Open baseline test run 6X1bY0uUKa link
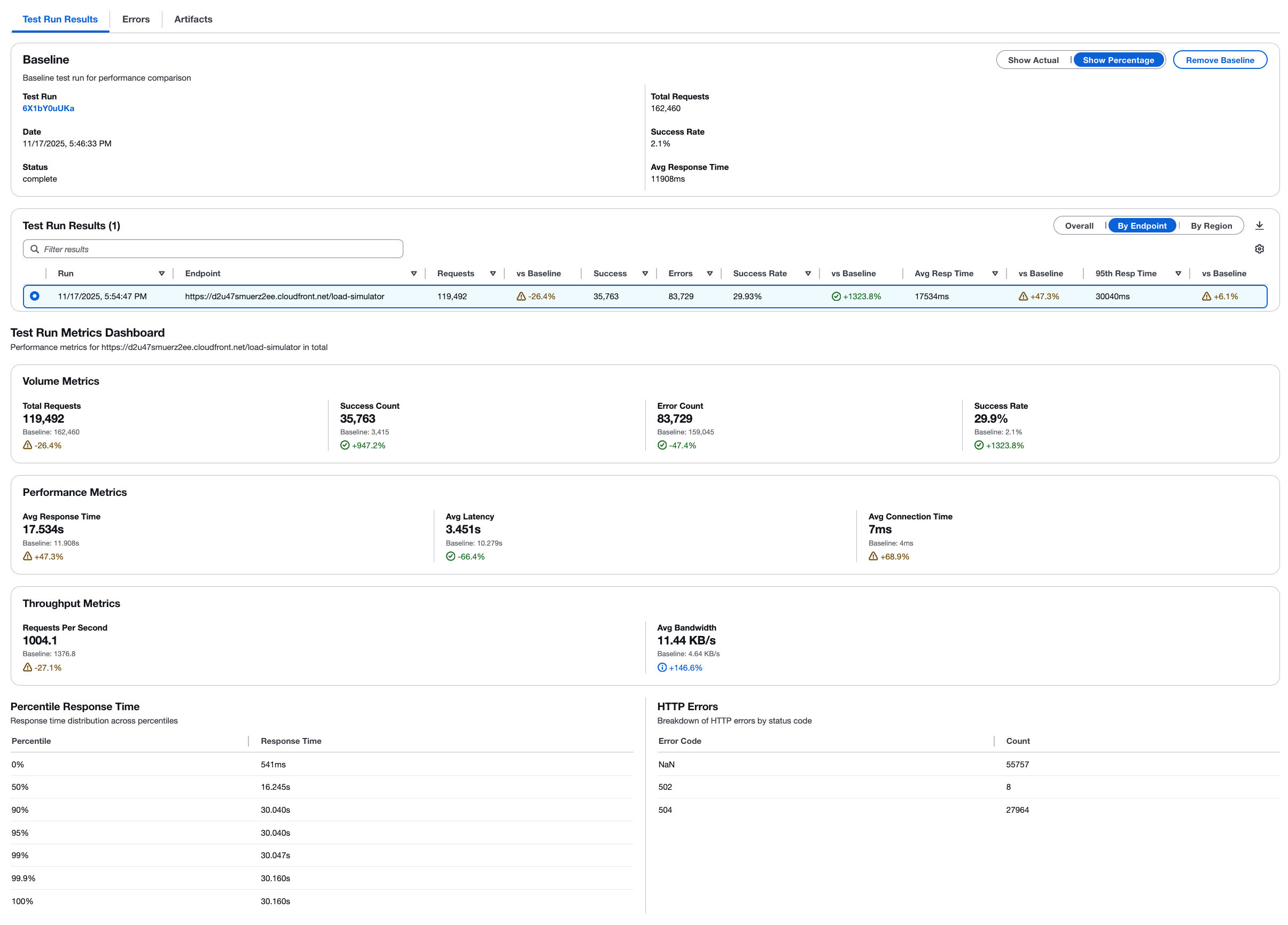Screen dimensions: 1288x925 pyautogui.click(x=48, y=108)
